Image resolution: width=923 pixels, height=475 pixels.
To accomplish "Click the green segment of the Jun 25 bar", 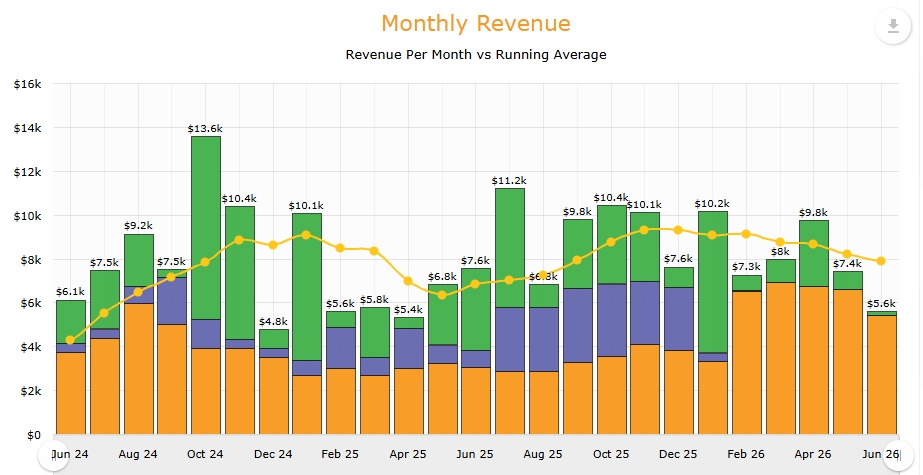I will [x=476, y=310].
